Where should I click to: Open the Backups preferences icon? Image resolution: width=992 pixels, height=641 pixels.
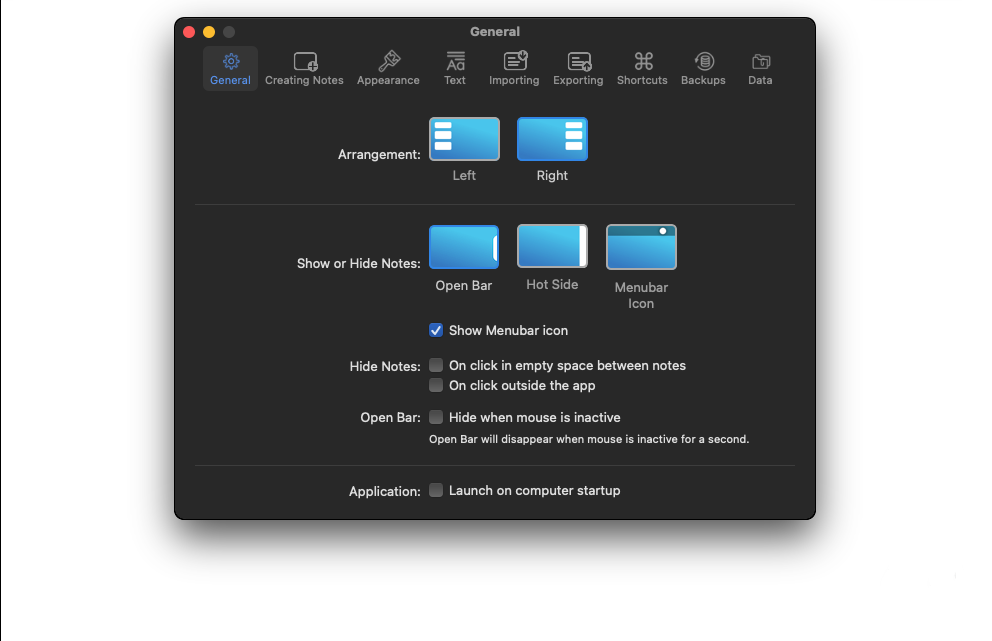coord(703,62)
